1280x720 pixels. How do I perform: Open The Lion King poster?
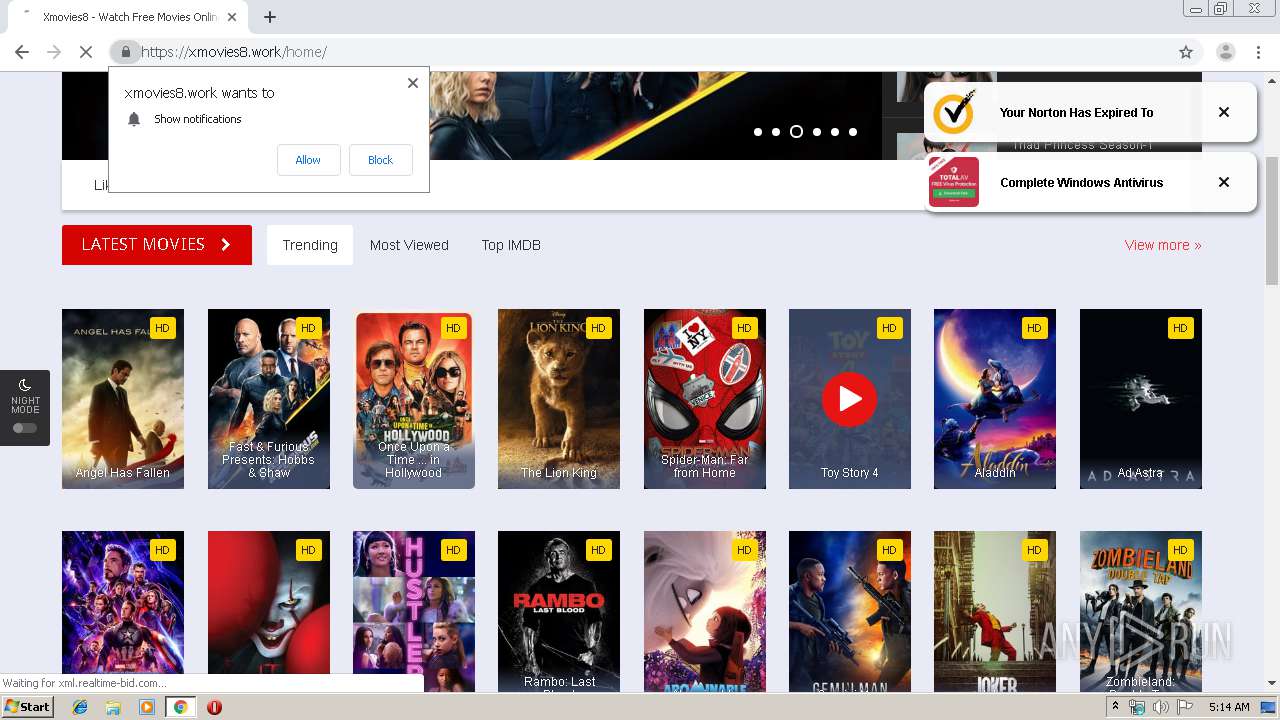tap(559, 399)
